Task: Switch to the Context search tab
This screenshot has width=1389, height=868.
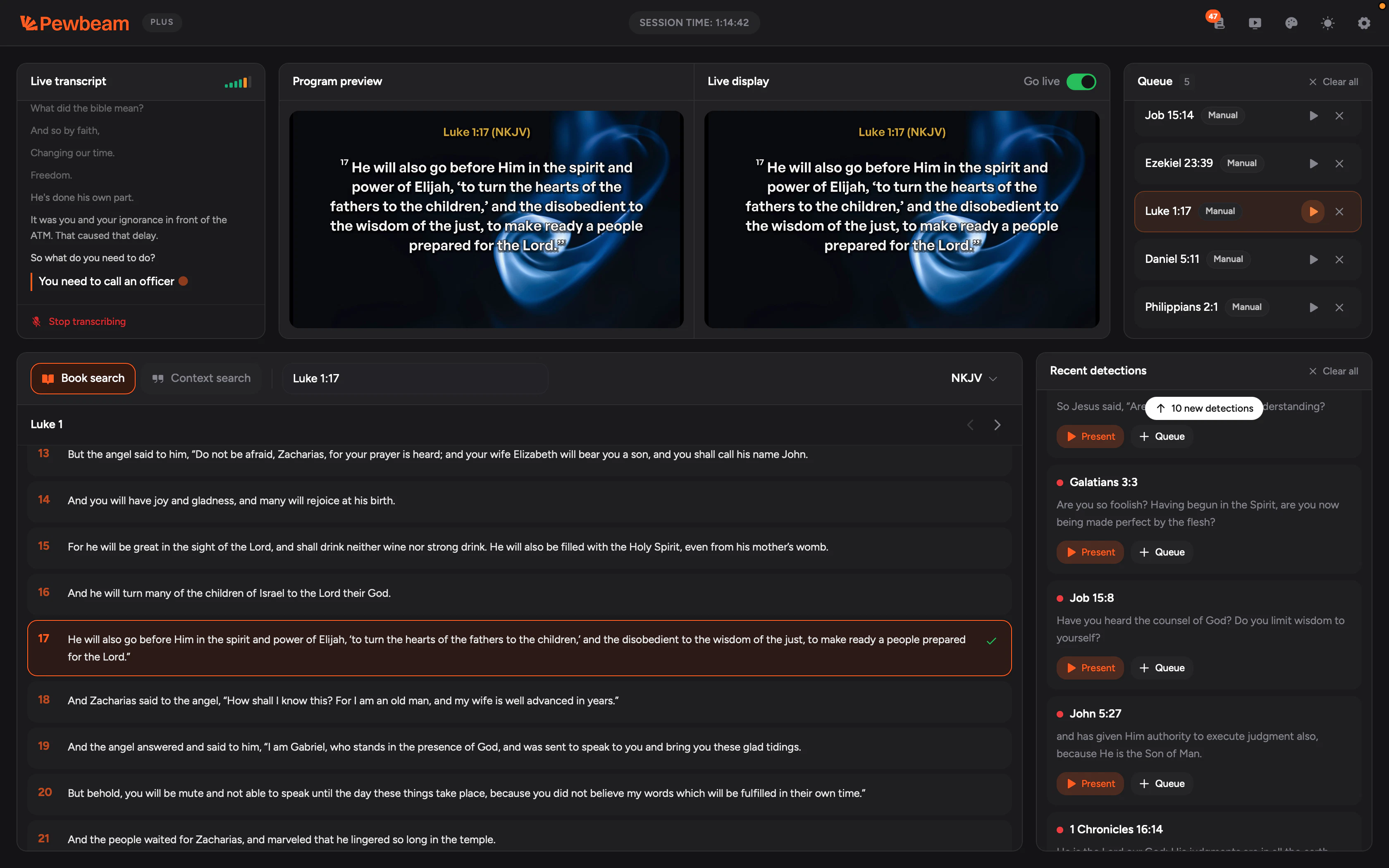Action: coord(201,378)
